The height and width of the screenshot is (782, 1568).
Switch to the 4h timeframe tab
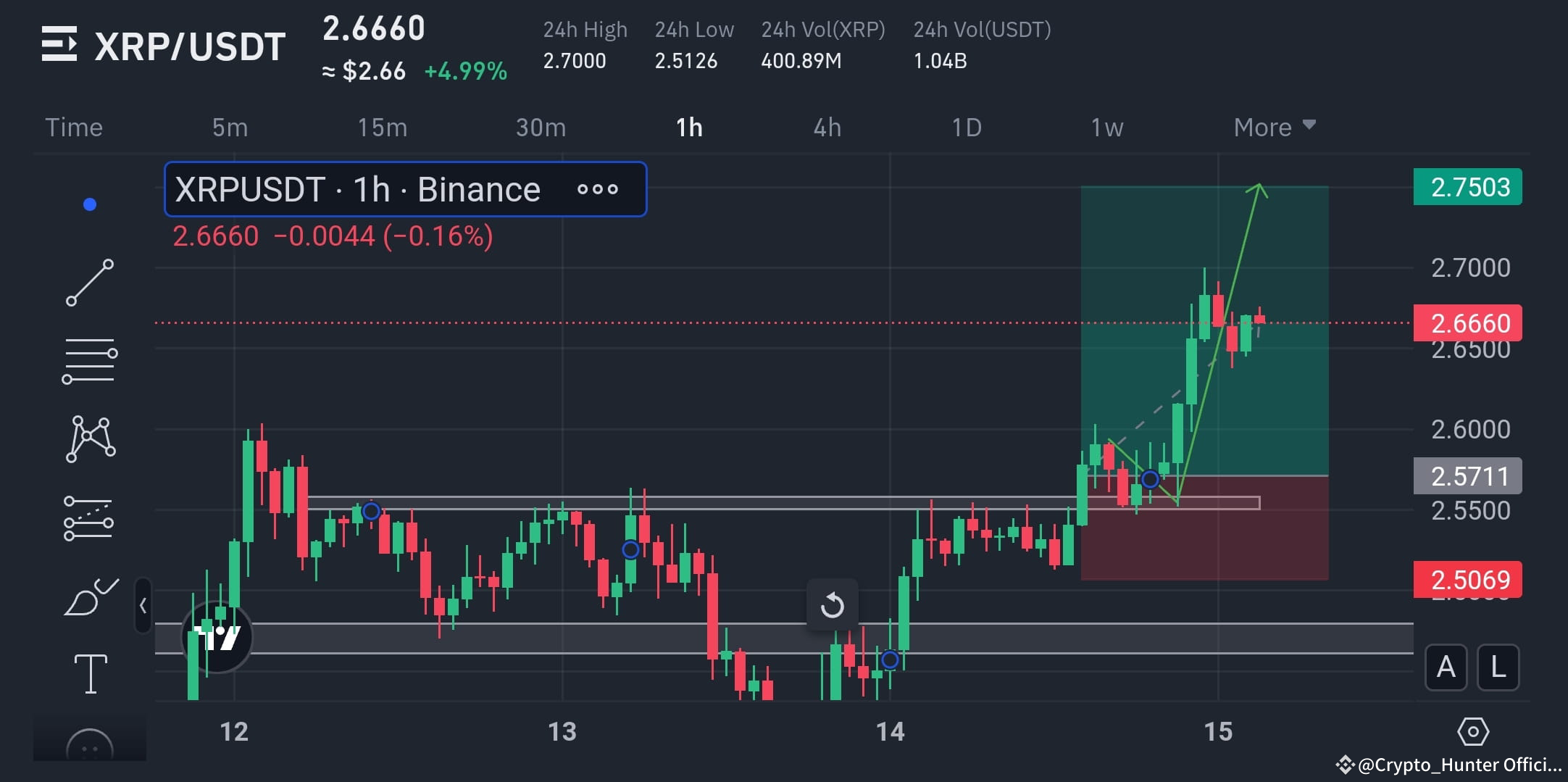click(x=826, y=127)
